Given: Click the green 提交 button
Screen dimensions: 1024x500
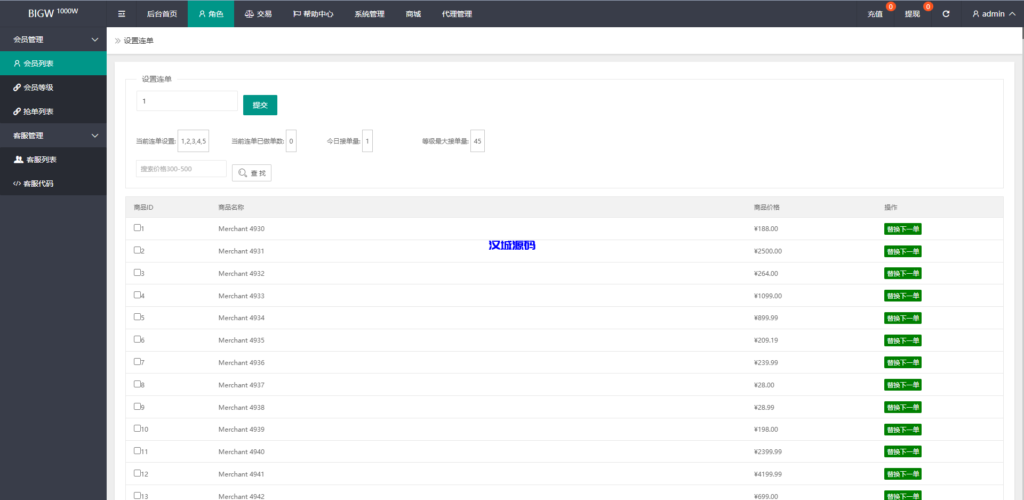Looking at the screenshot, I should [x=260, y=105].
